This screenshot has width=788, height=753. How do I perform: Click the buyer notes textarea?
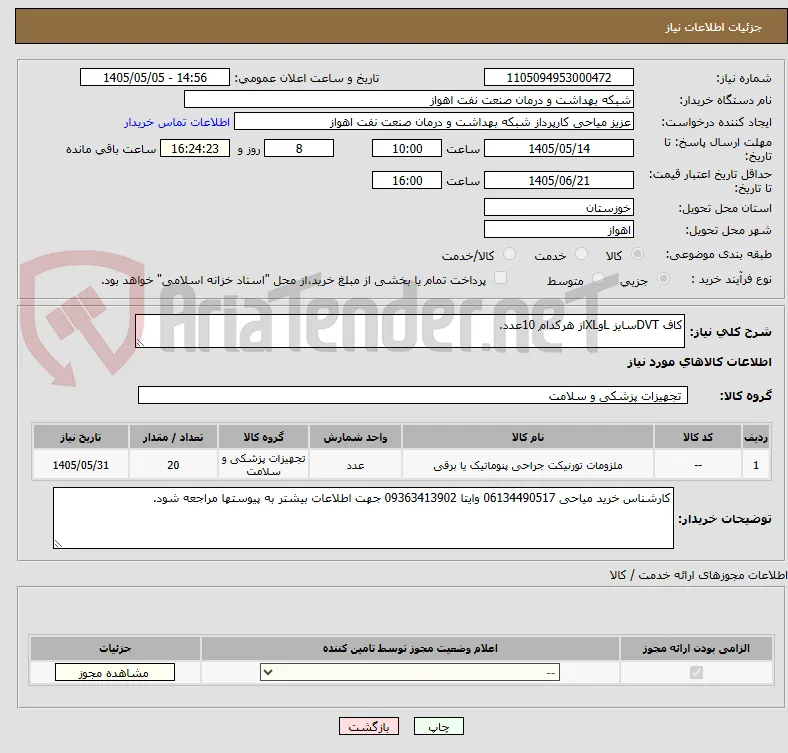(x=363, y=518)
